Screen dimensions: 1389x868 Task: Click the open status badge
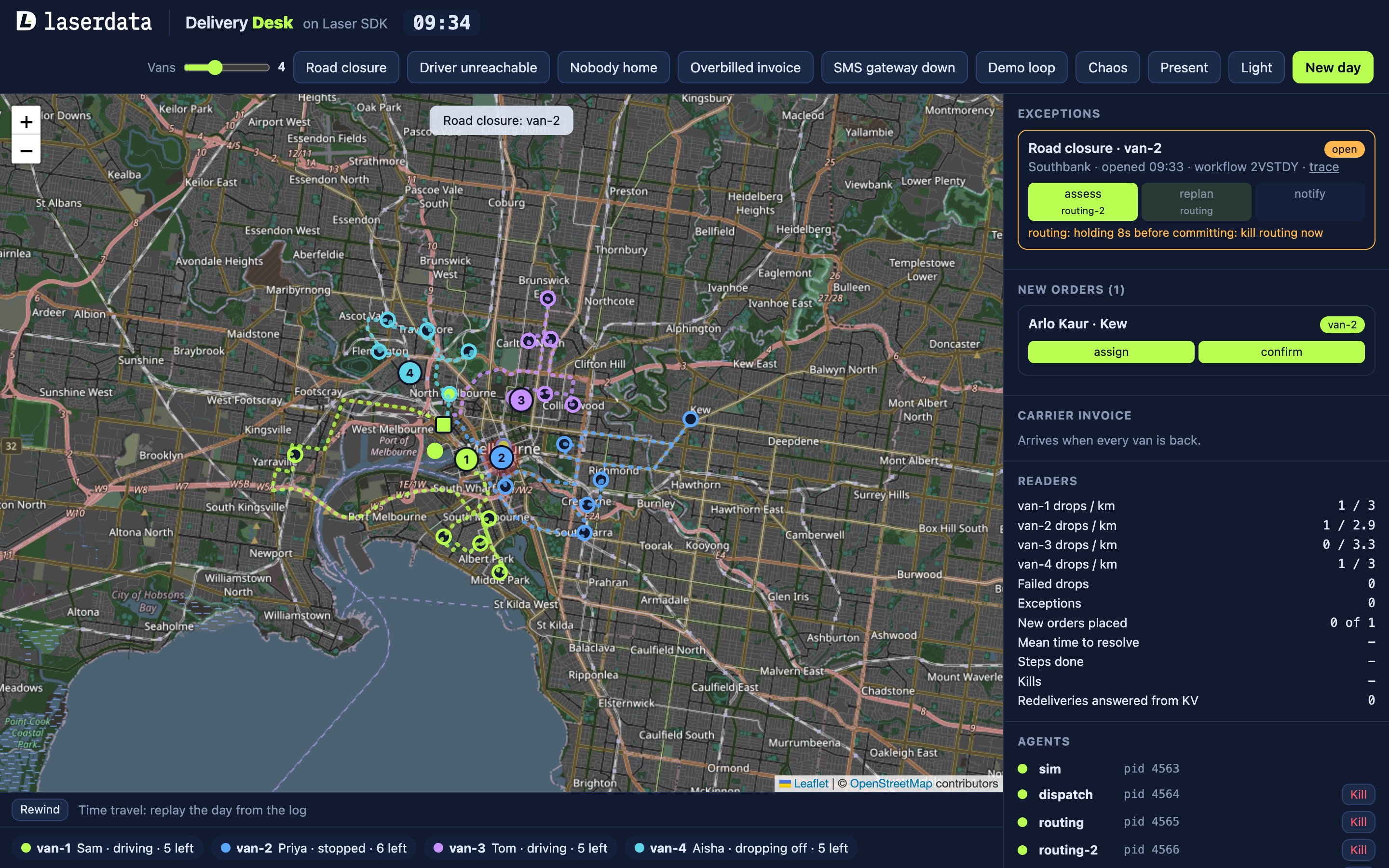(x=1344, y=149)
